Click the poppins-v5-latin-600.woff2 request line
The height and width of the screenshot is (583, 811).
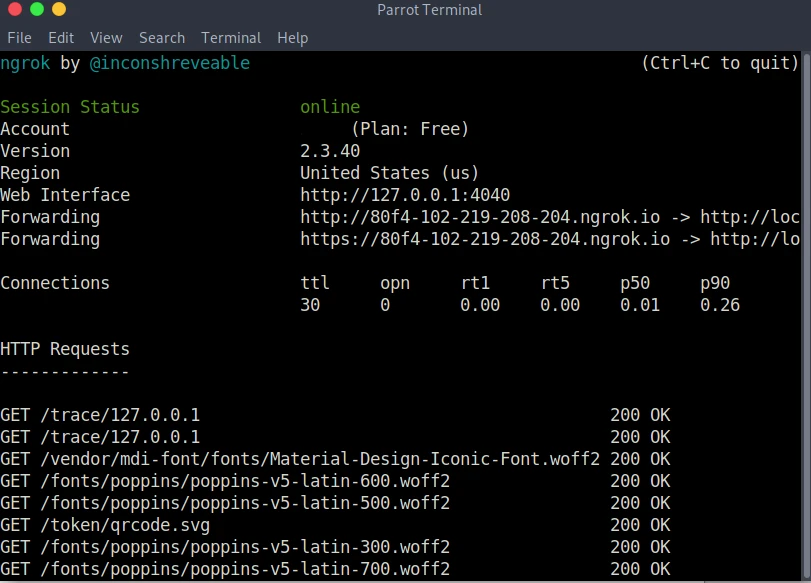pos(225,481)
